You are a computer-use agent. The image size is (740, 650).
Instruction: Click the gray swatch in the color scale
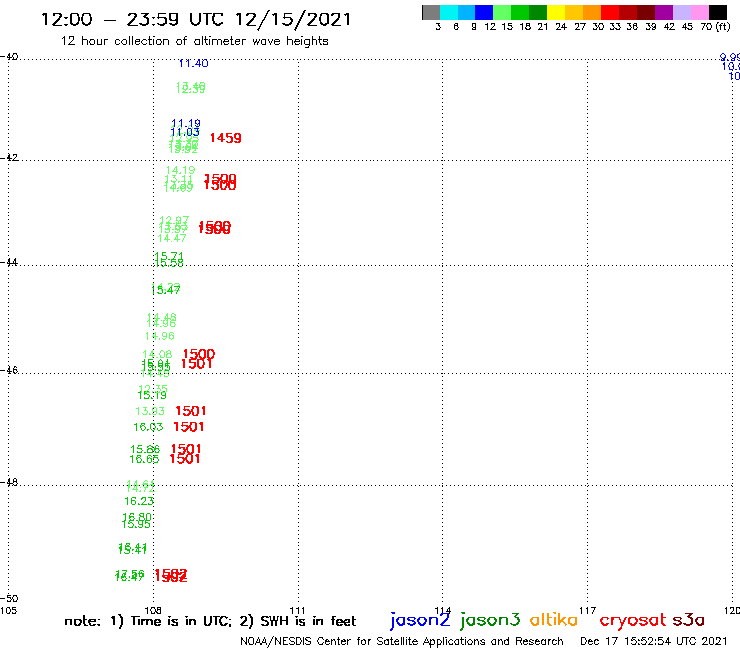pyautogui.click(x=431, y=12)
